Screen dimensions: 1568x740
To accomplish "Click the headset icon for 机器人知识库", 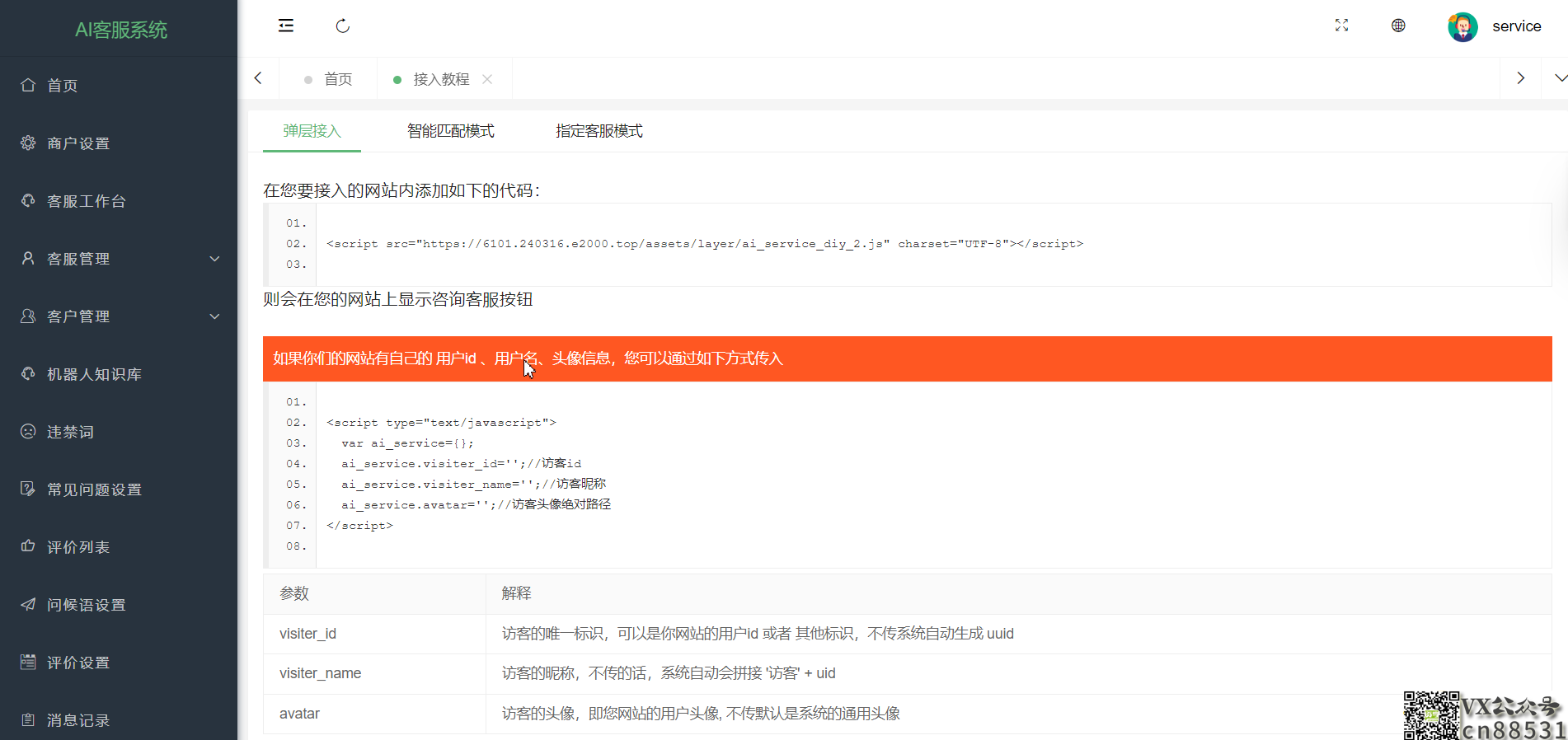I will [28, 373].
